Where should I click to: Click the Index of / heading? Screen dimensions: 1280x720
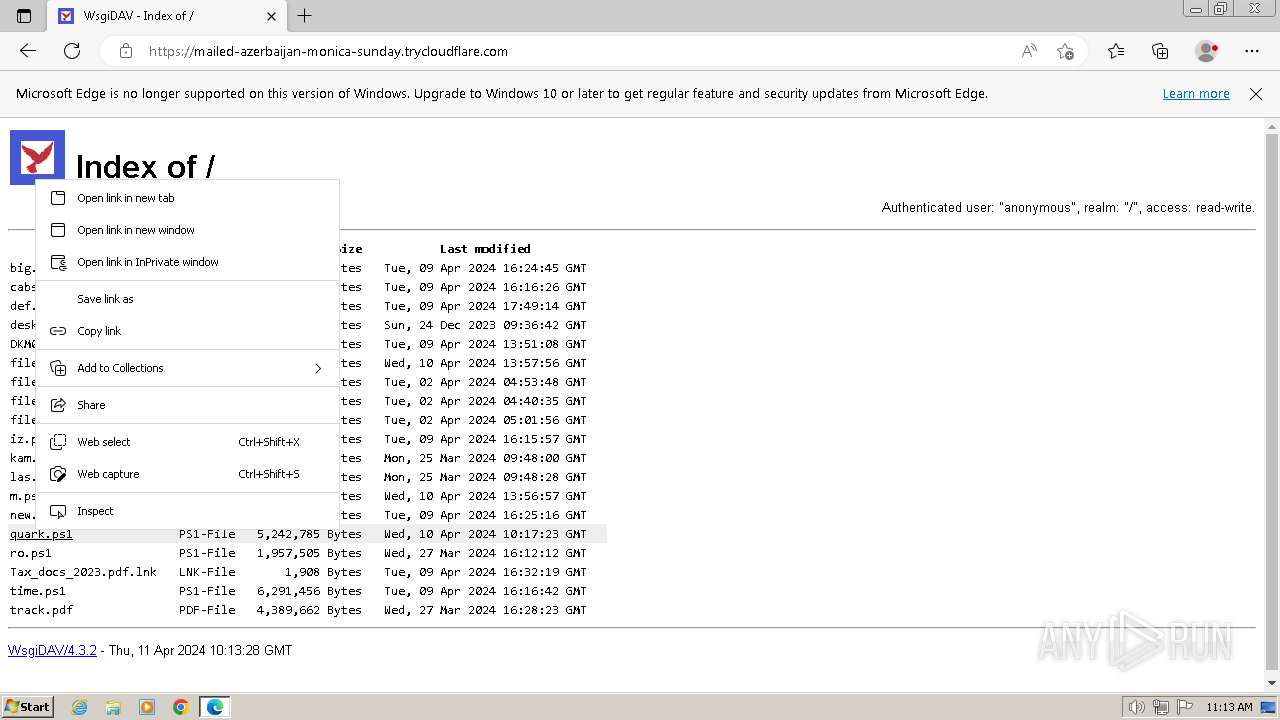pos(145,166)
